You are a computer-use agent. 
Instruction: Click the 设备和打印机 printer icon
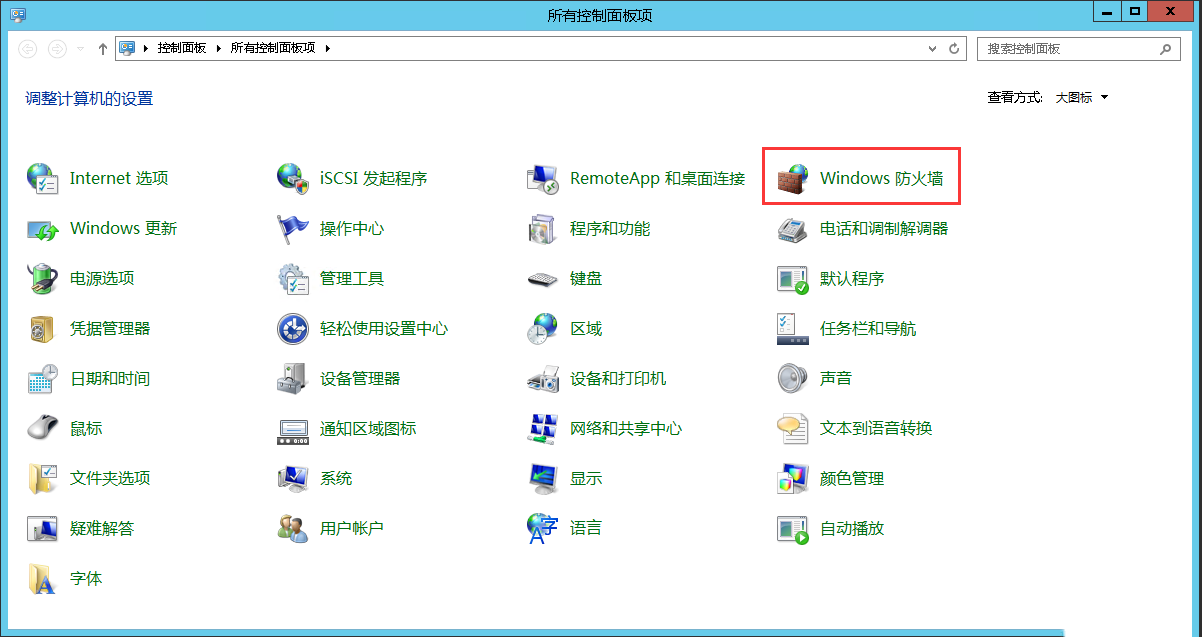pos(542,378)
